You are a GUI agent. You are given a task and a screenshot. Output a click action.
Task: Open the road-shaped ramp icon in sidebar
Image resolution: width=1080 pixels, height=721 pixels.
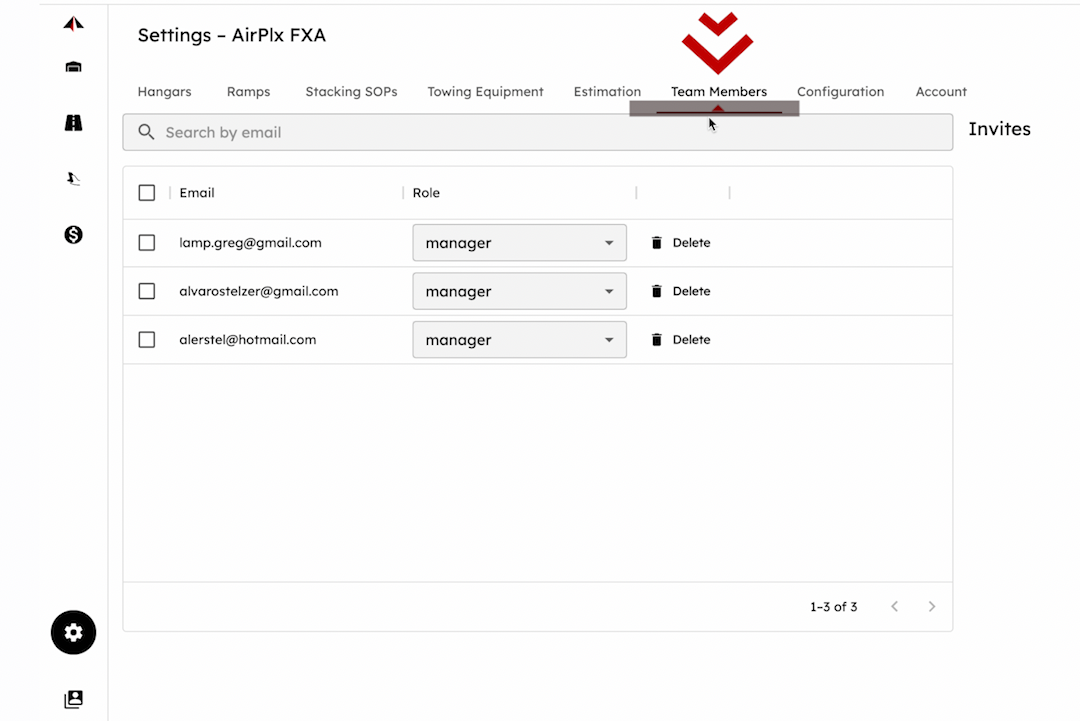pyautogui.click(x=73, y=123)
